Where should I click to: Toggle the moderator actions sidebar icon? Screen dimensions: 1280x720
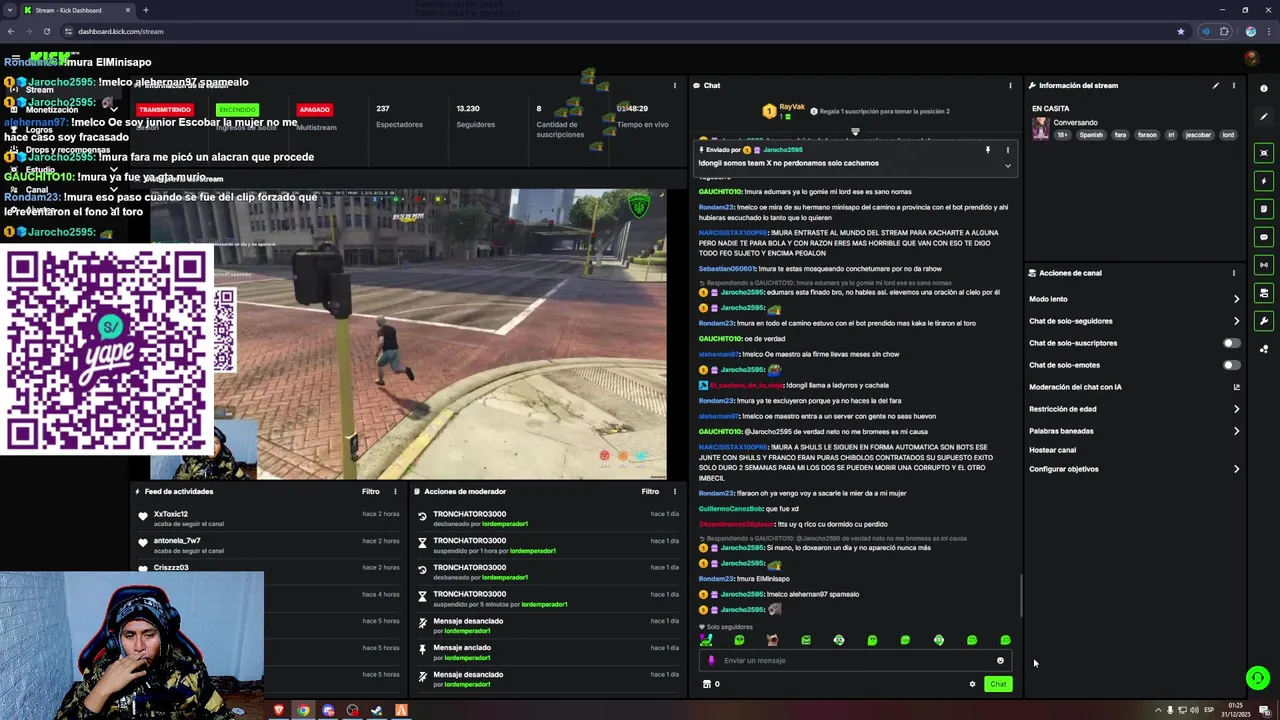click(x=1264, y=293)
